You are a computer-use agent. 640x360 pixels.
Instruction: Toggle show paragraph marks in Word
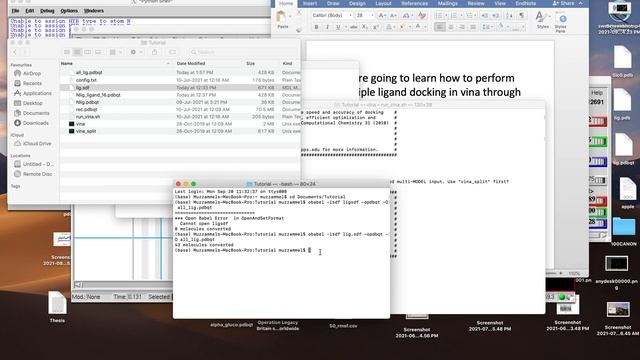pos(522,16)
